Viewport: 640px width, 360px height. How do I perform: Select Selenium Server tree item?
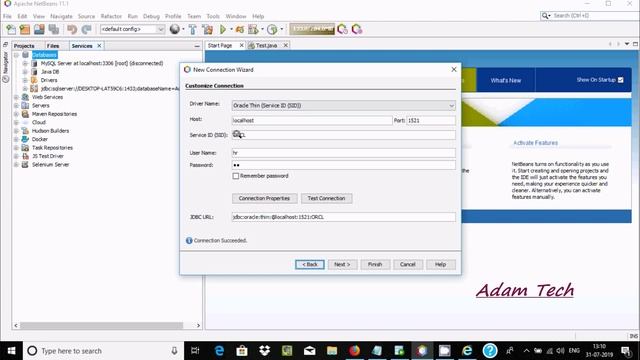tap(50, 164)
